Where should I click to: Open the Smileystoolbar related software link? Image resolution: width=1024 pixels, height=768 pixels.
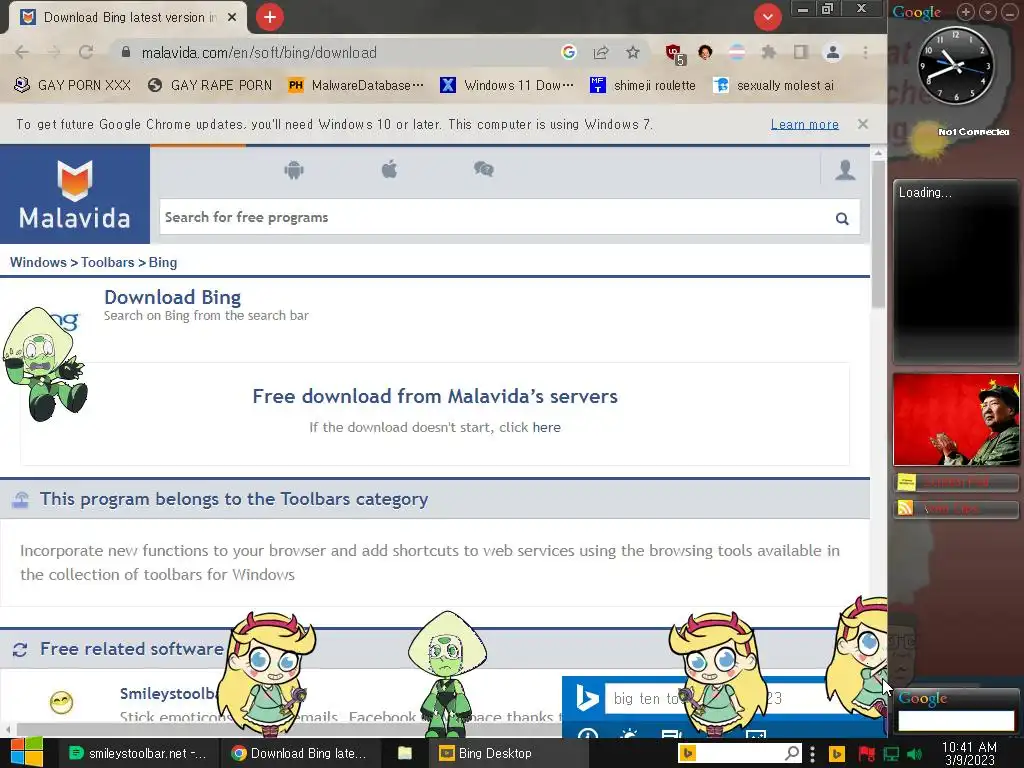click(168, 694)
